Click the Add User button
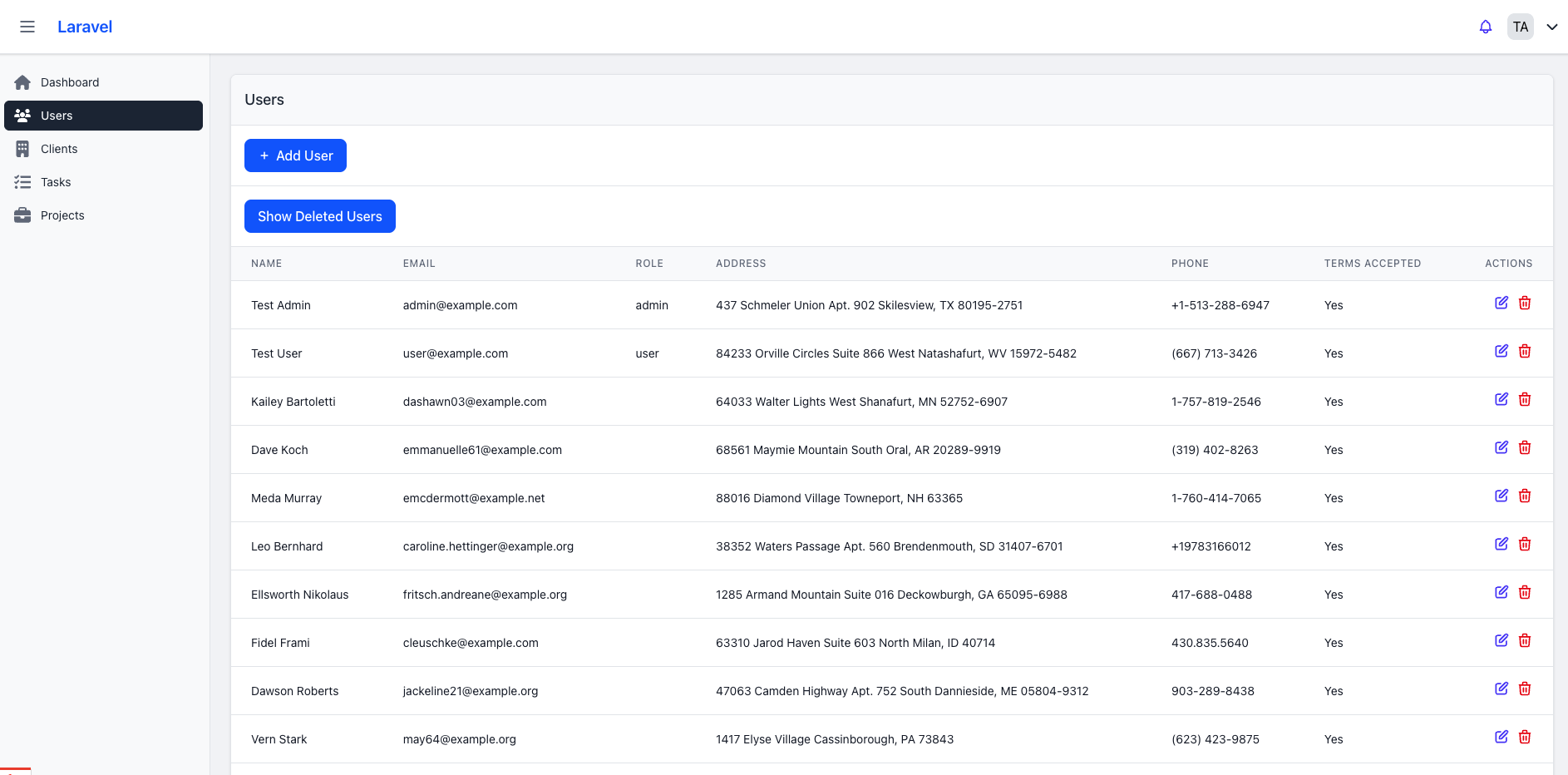This screenshot has width=1568, height=775. 295,155
